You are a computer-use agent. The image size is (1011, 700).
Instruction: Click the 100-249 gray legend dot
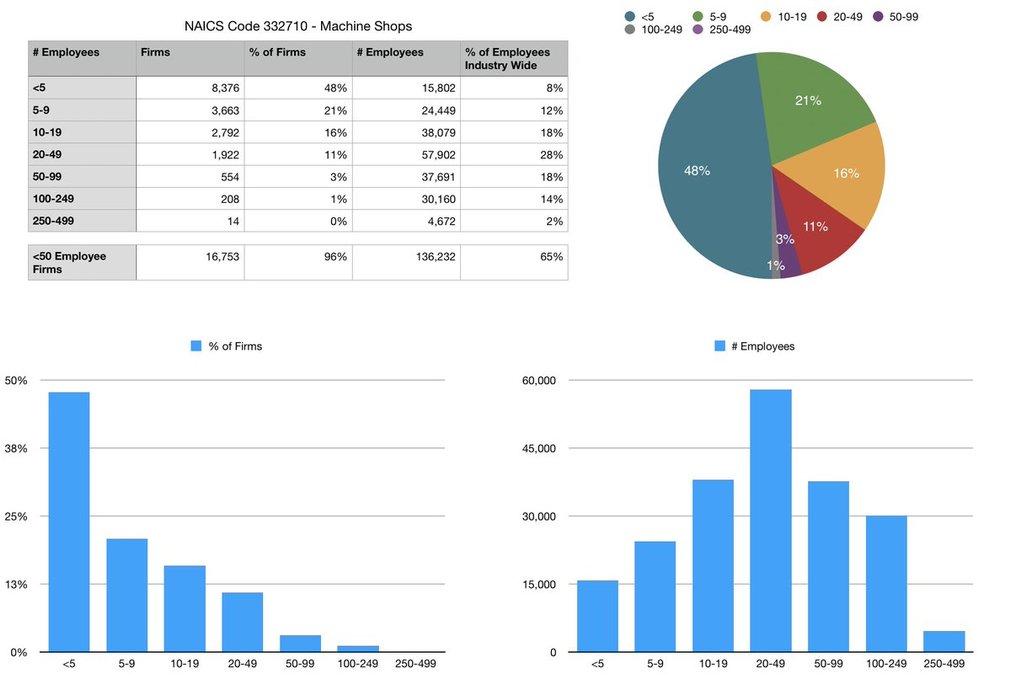coord(630,30)
